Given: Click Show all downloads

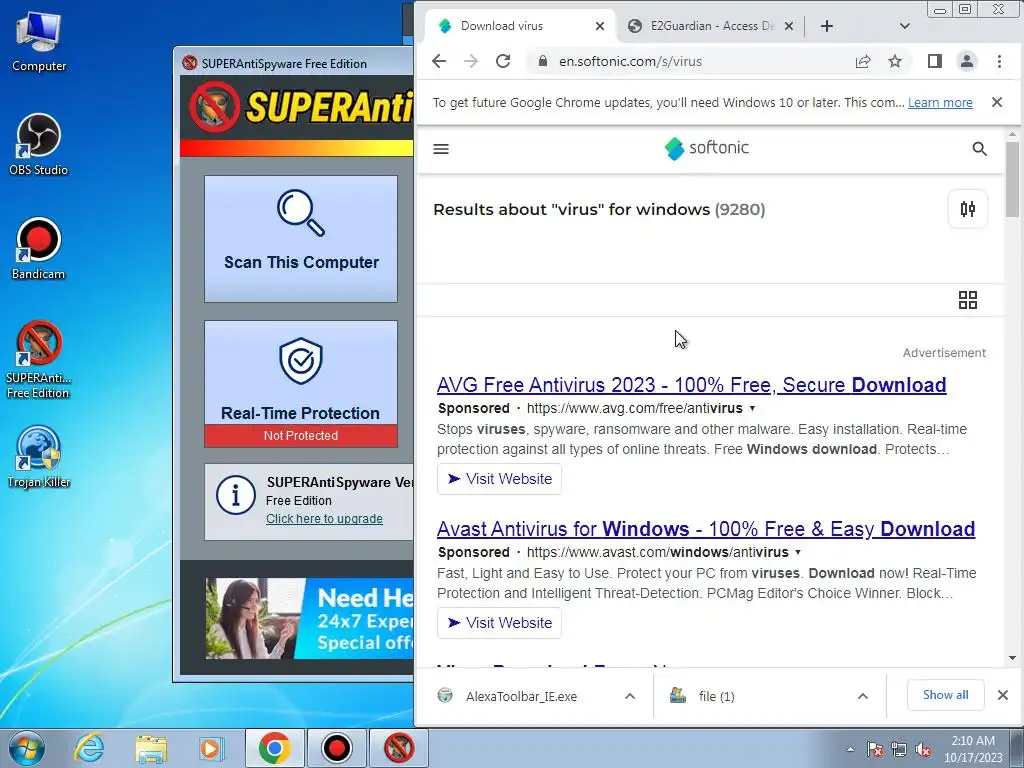Looking at the screenshot, I should 945,695.
